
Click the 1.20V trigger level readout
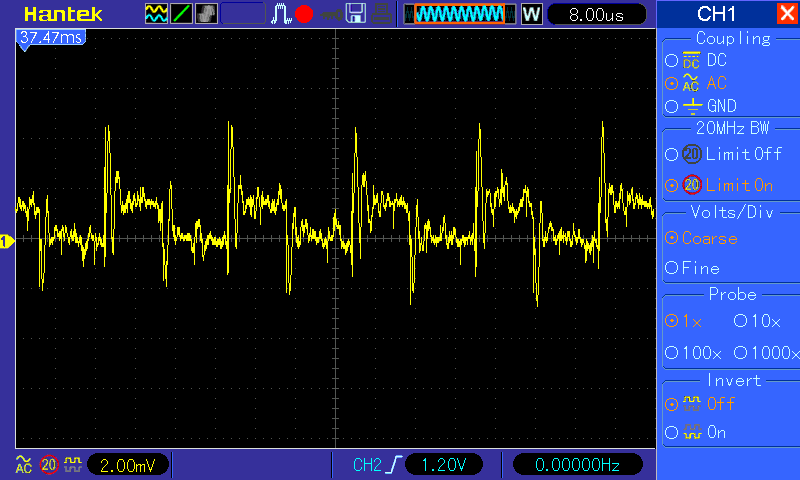point(444,465)
